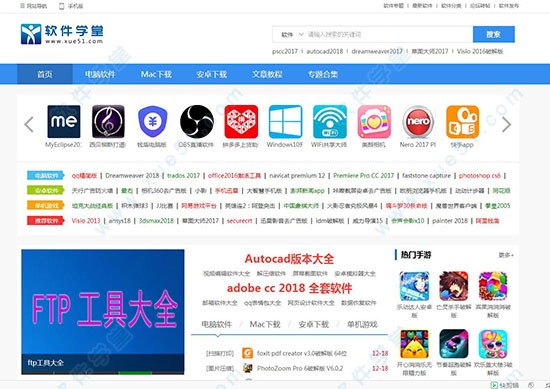Open the 文章教程 nav menu item

[x=267, y=74]
